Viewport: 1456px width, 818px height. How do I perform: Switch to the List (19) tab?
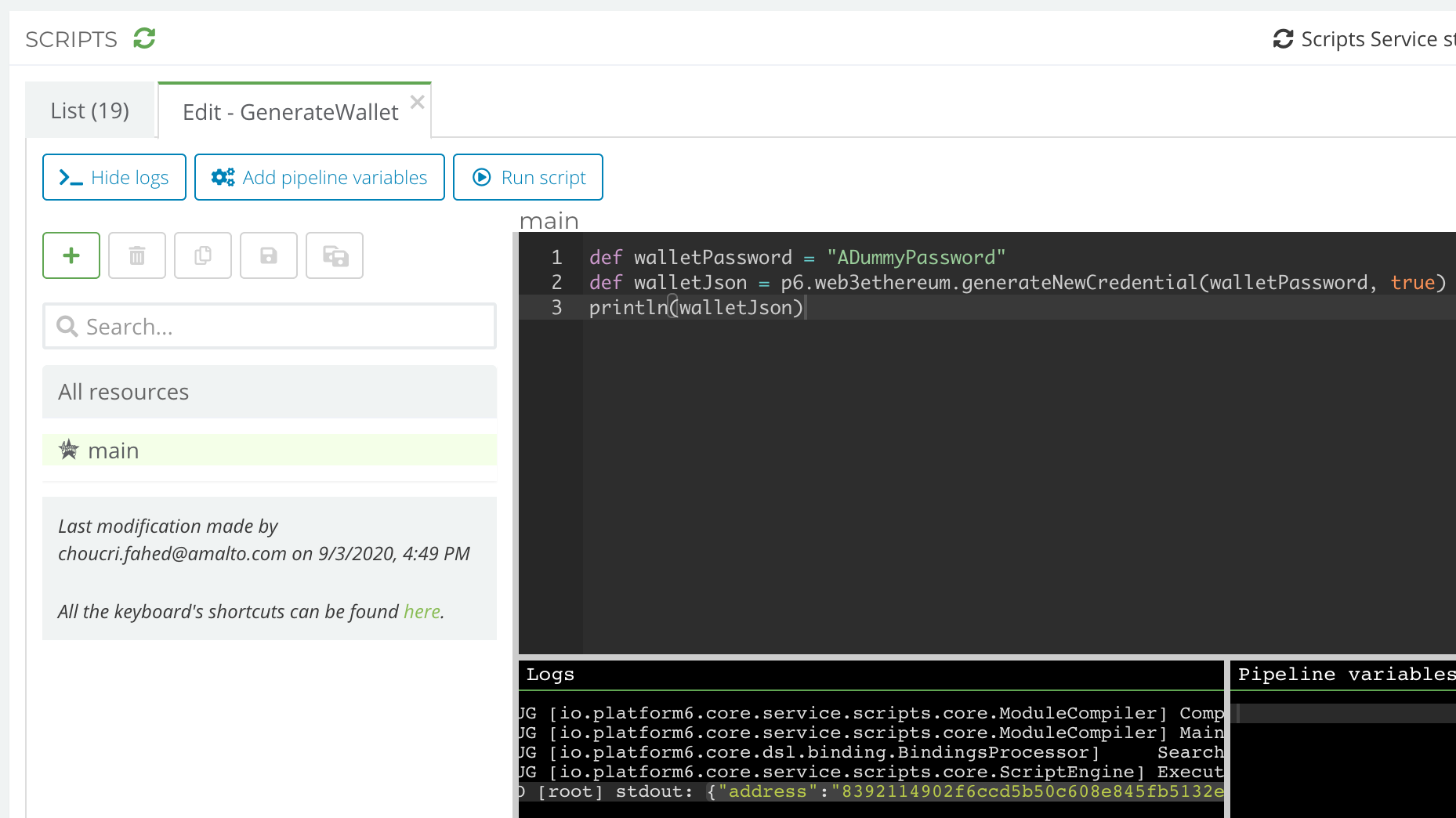[x=89, y=110]
